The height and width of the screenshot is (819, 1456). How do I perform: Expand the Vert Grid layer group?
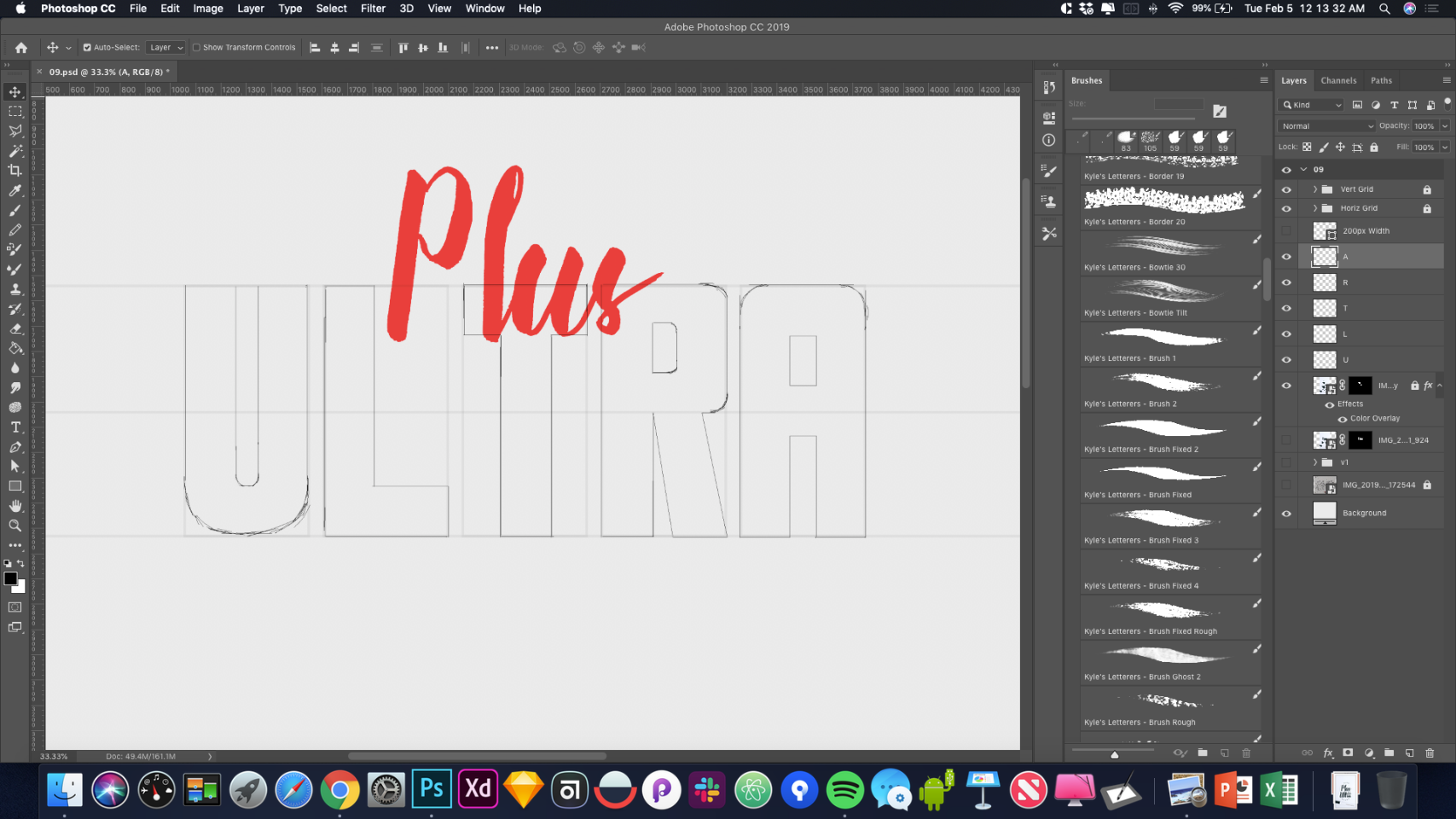[1314, 189]
